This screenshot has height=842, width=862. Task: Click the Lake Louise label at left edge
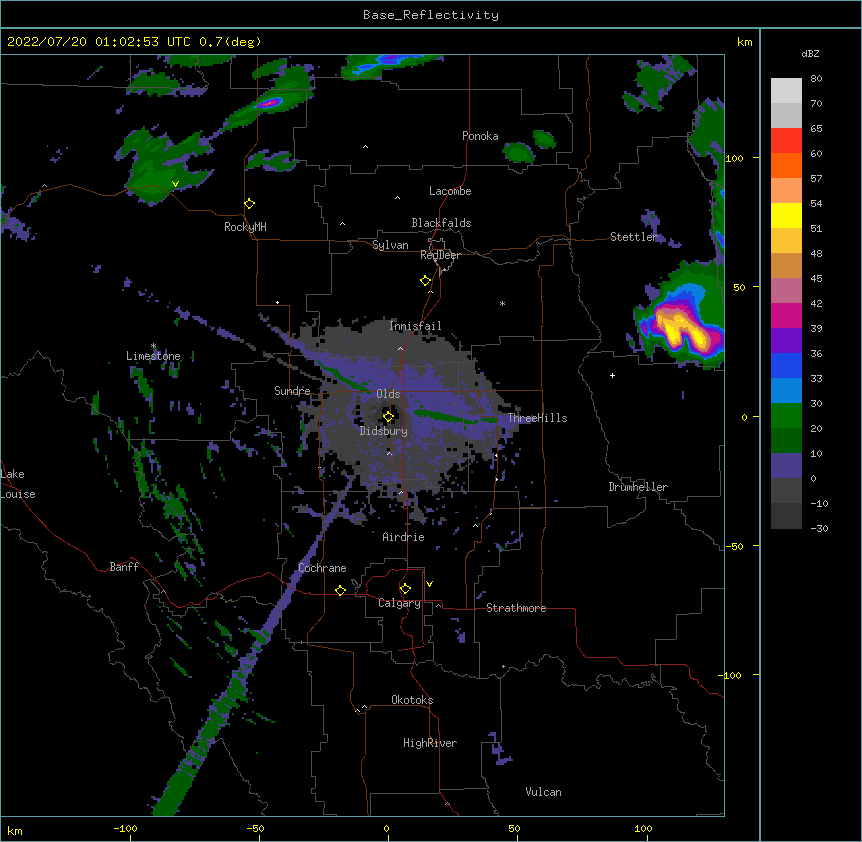pyautogui.click(x=18, y=484)
